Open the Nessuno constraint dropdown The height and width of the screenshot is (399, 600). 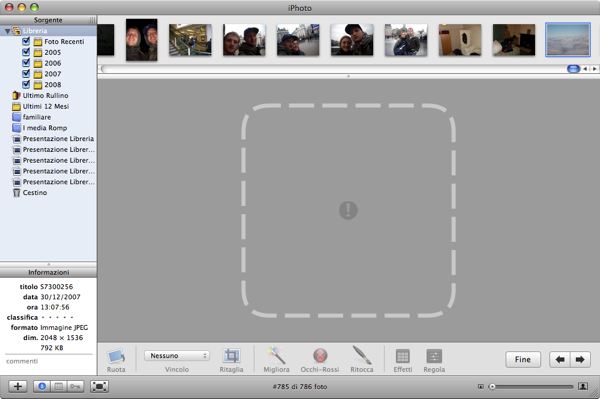coord(177,356)
